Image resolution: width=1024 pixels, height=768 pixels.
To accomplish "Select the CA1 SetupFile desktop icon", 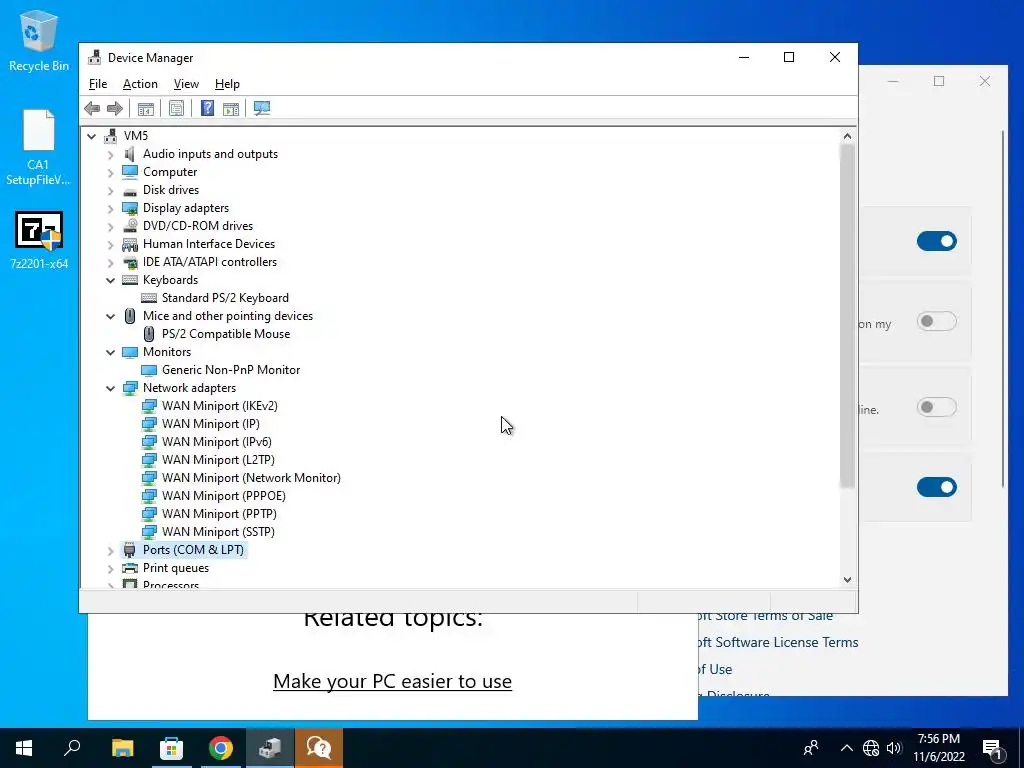I will point(39,148).
